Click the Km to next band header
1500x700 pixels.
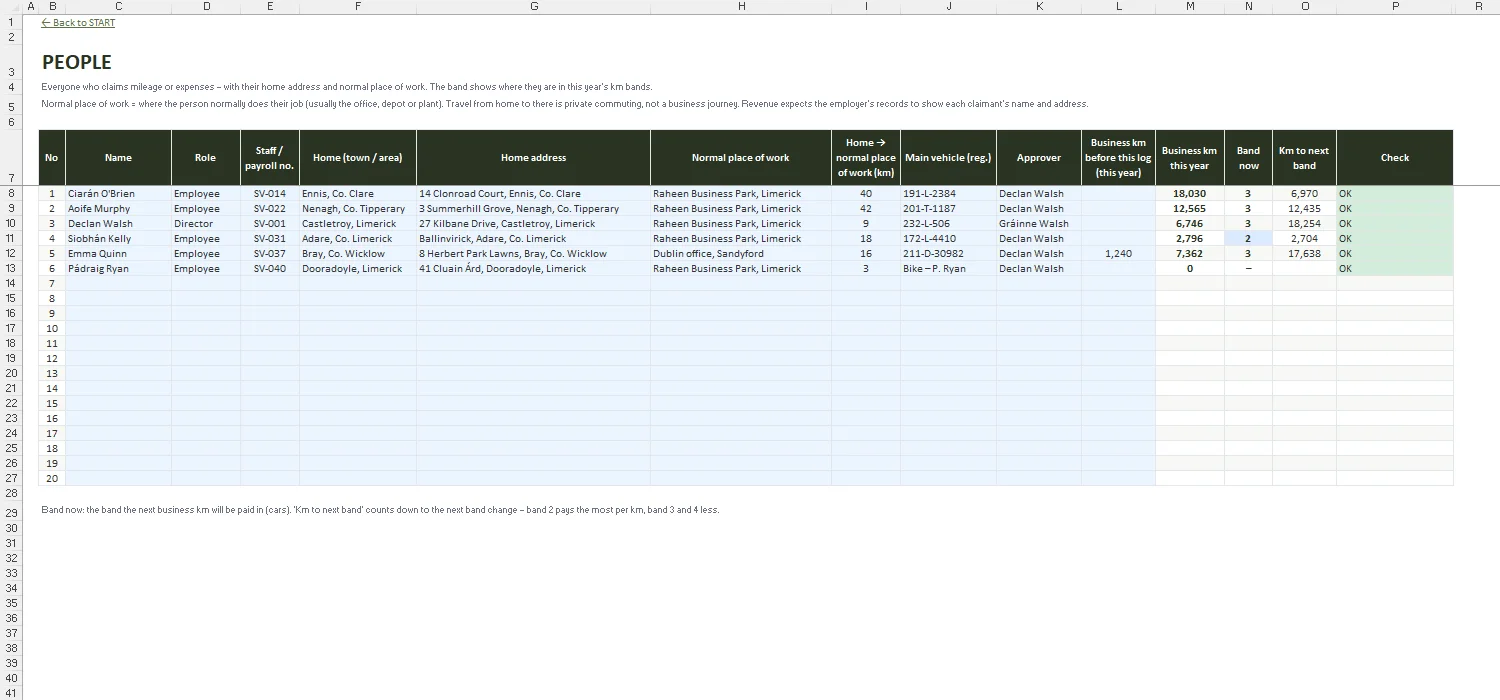(x=1304, y=157)
